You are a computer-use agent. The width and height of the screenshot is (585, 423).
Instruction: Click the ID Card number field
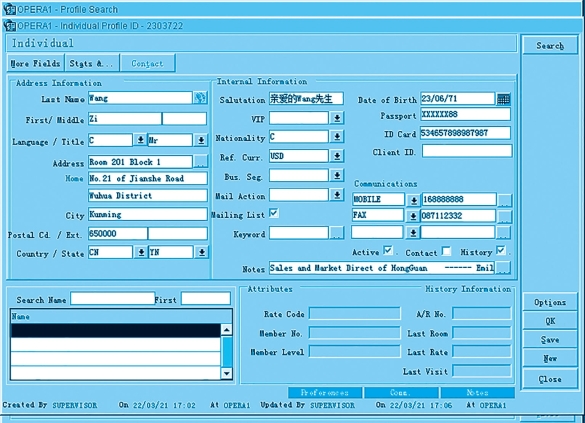465,133
